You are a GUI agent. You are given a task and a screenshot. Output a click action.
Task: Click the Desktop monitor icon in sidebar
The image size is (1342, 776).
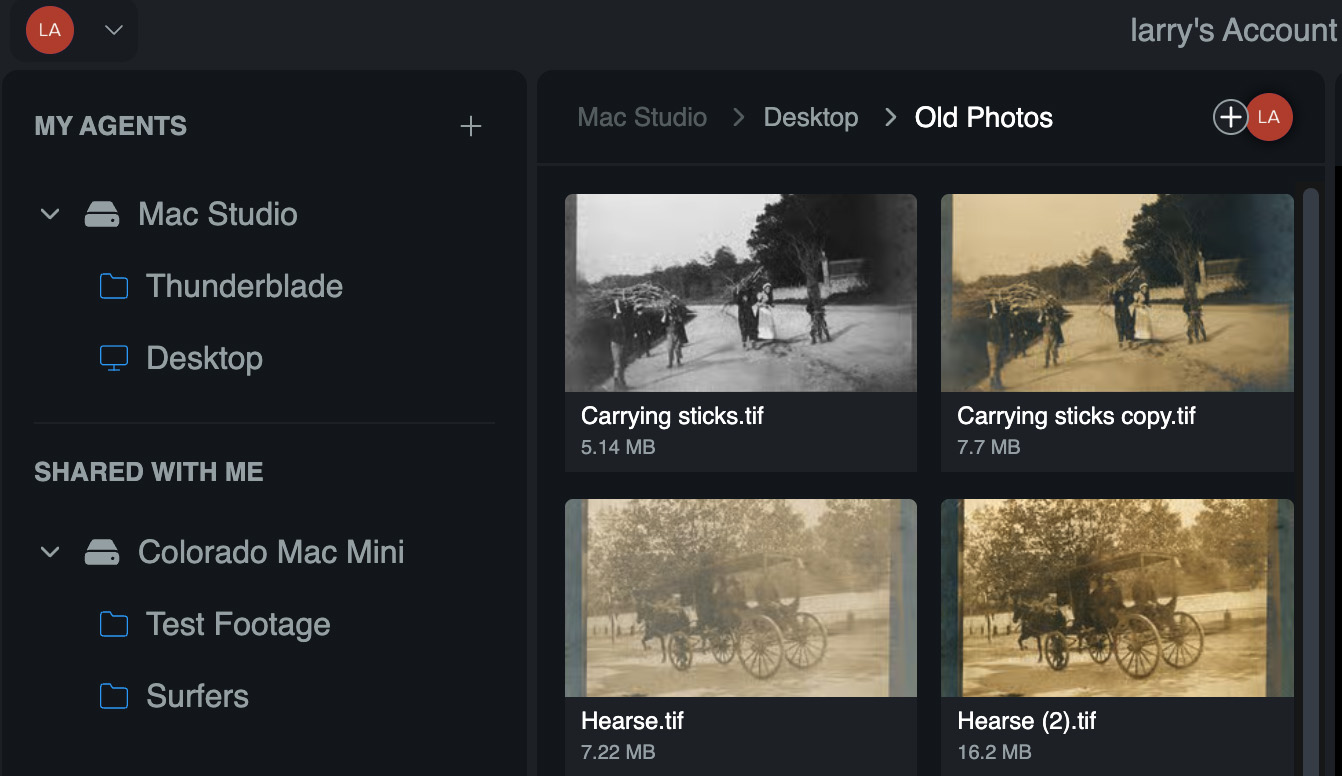click(114, 358)
